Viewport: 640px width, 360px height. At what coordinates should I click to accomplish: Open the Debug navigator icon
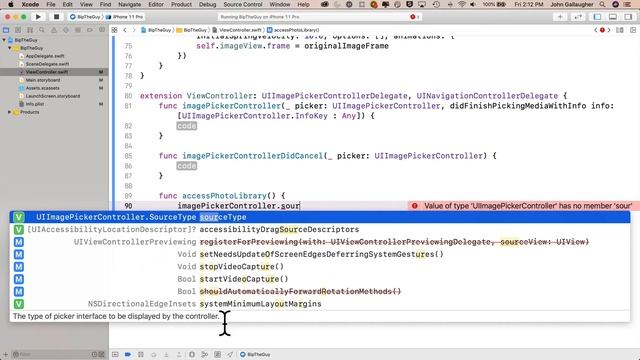coord(78,30)
